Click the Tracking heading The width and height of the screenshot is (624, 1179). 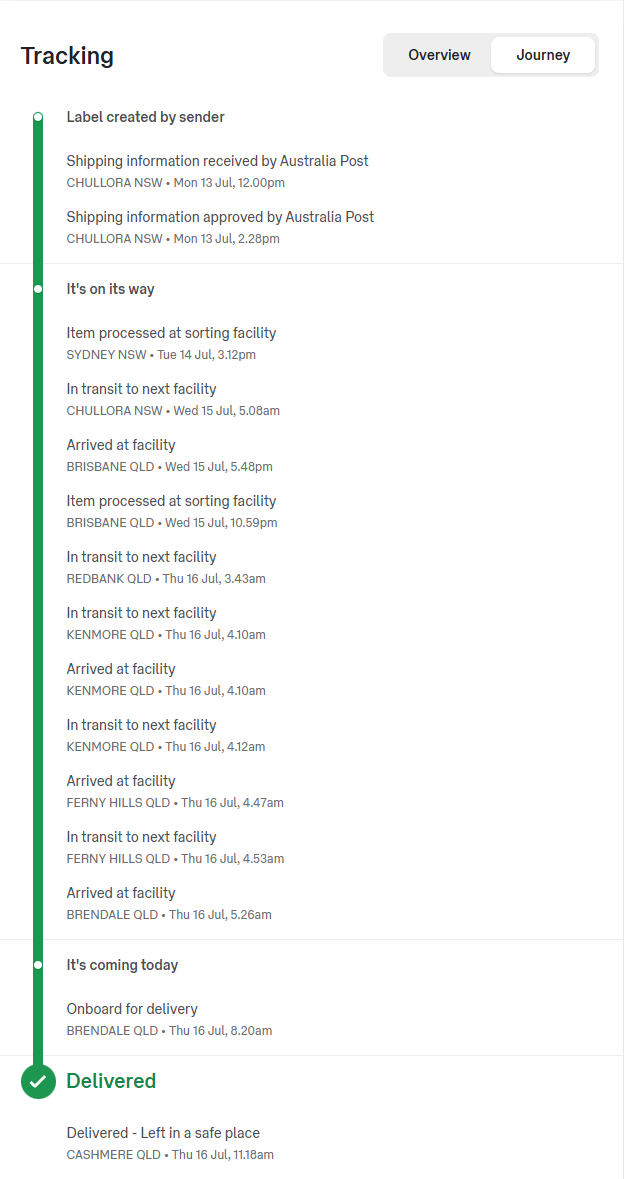pos(68,56)
